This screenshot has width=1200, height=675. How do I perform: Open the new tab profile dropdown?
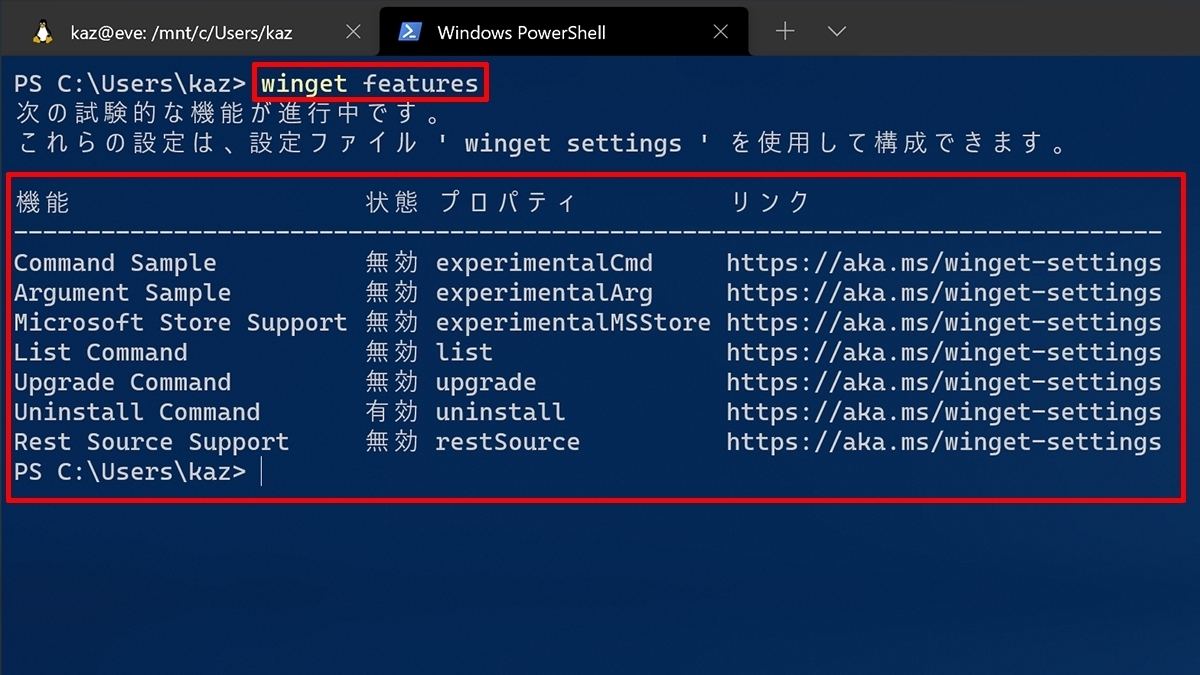(839, 32)
